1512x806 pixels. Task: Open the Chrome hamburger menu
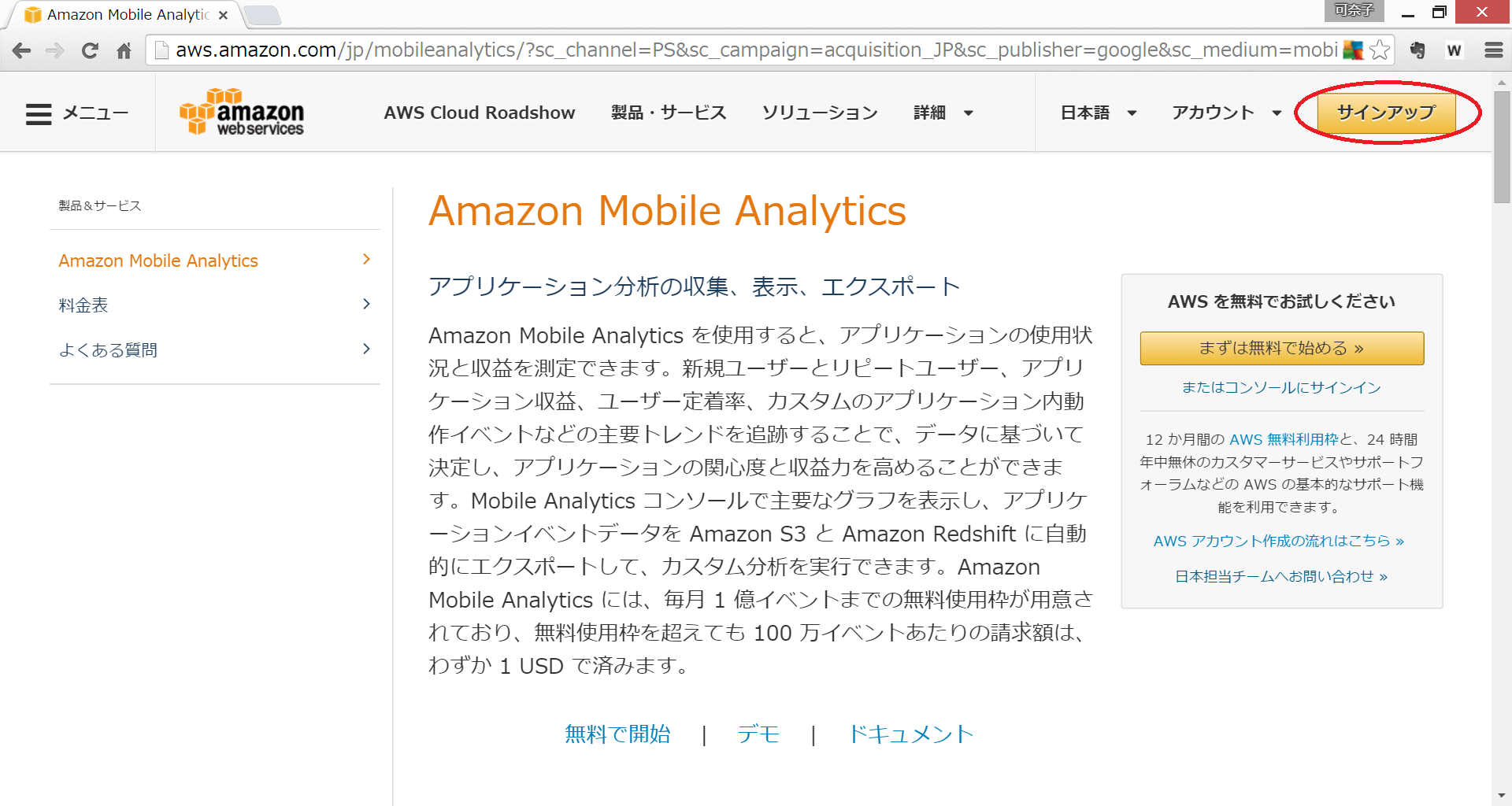click(x=1493, y=50)
